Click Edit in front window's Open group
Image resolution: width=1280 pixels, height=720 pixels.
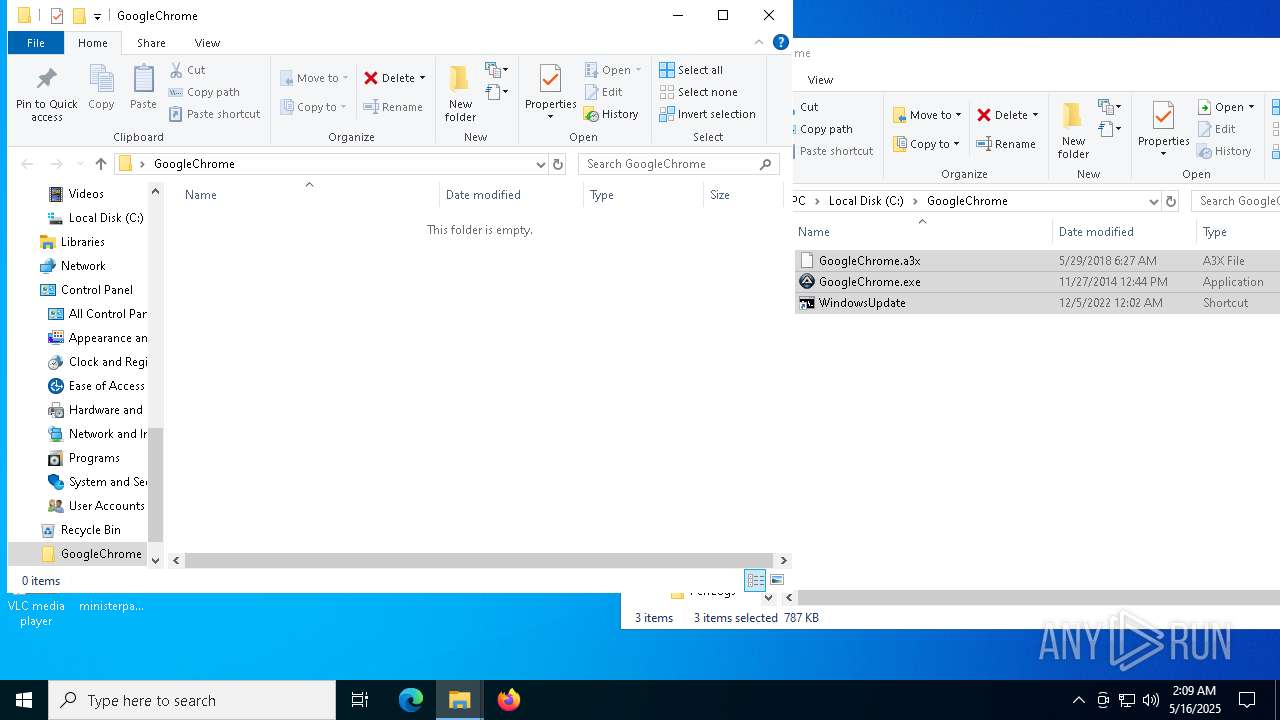(603, 92)
